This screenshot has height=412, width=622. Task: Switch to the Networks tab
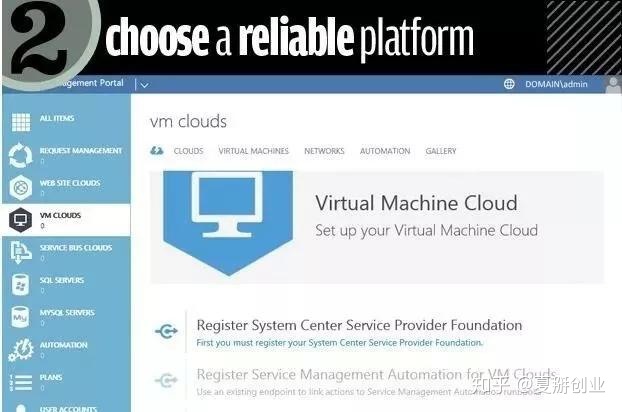click(x=324, y=151)
